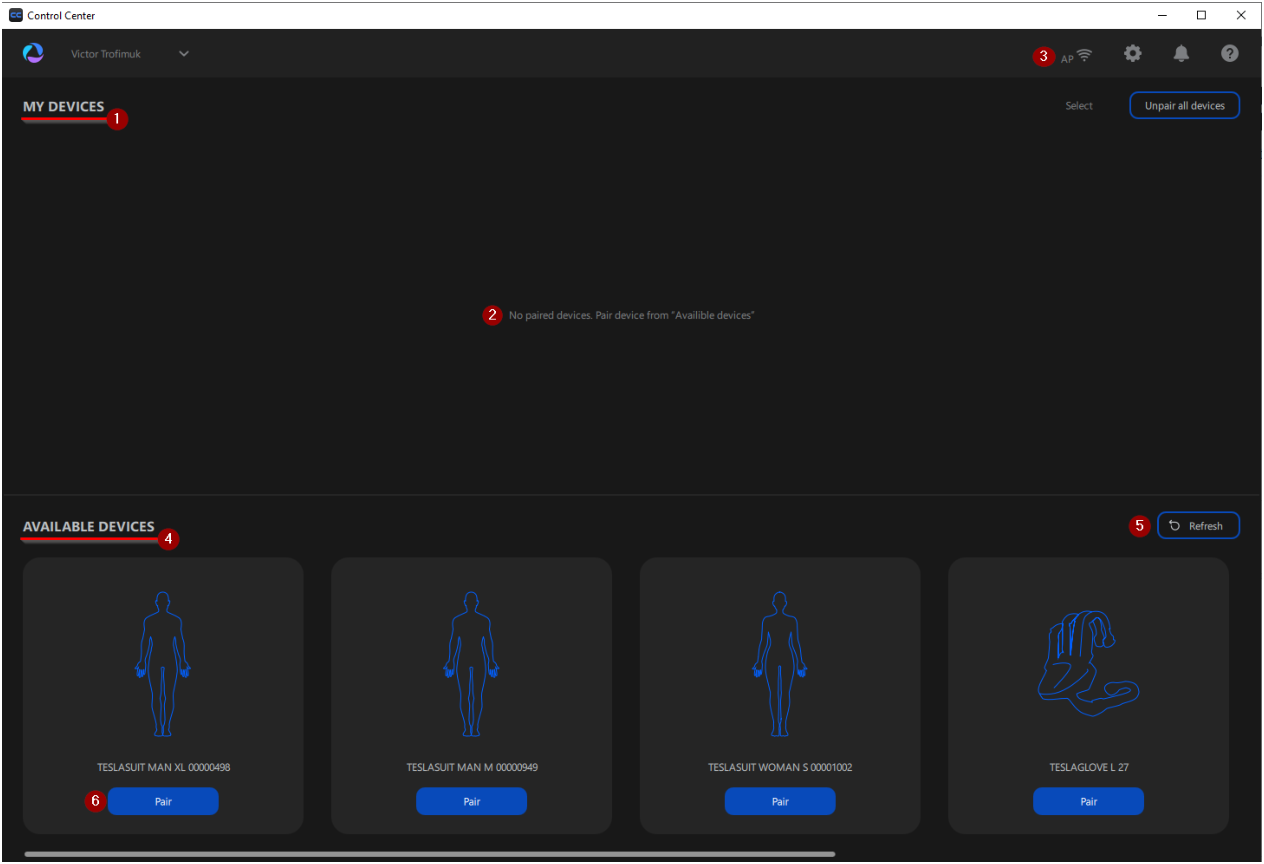Refresh the available devices list
Viewport: 1264px width, 864px height.
pyautogui.click(x=1199, y=526)
